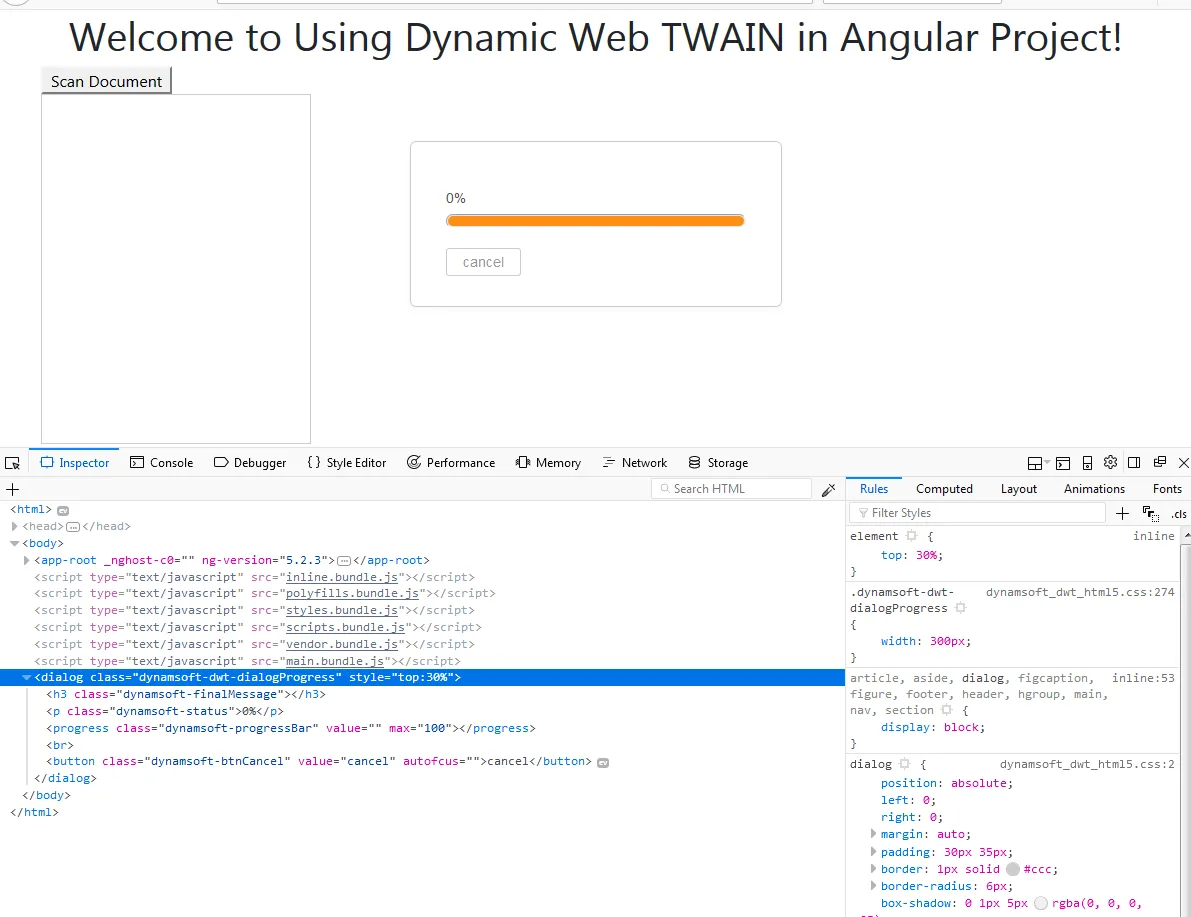Highlight elements matching 'nav, section' selector

[x=946, y=710]
